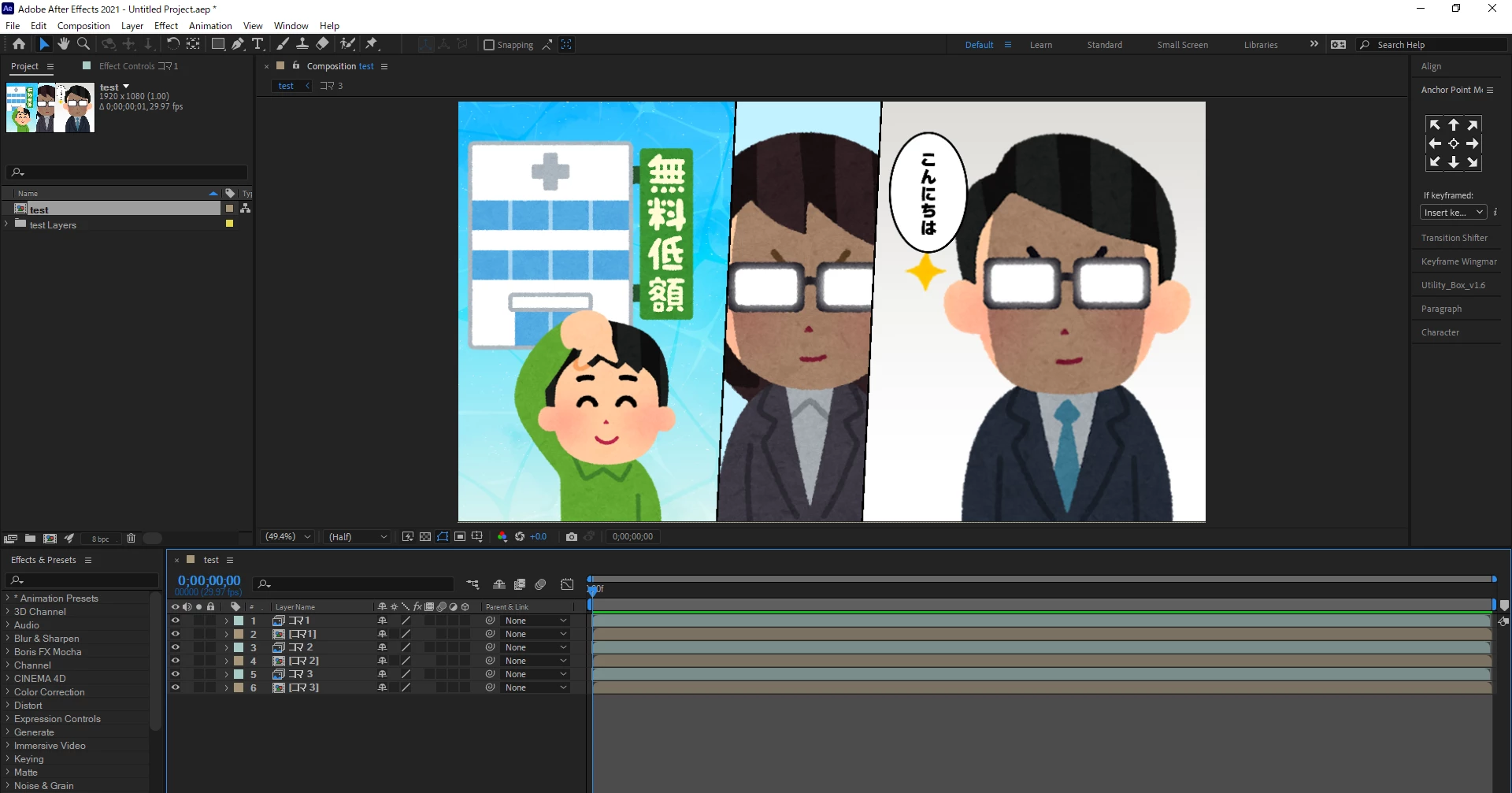The width and height of the screenshot is (1512, 793).
Task: Open the magnification 49.4% dropdown
Action: pos(287,537)
